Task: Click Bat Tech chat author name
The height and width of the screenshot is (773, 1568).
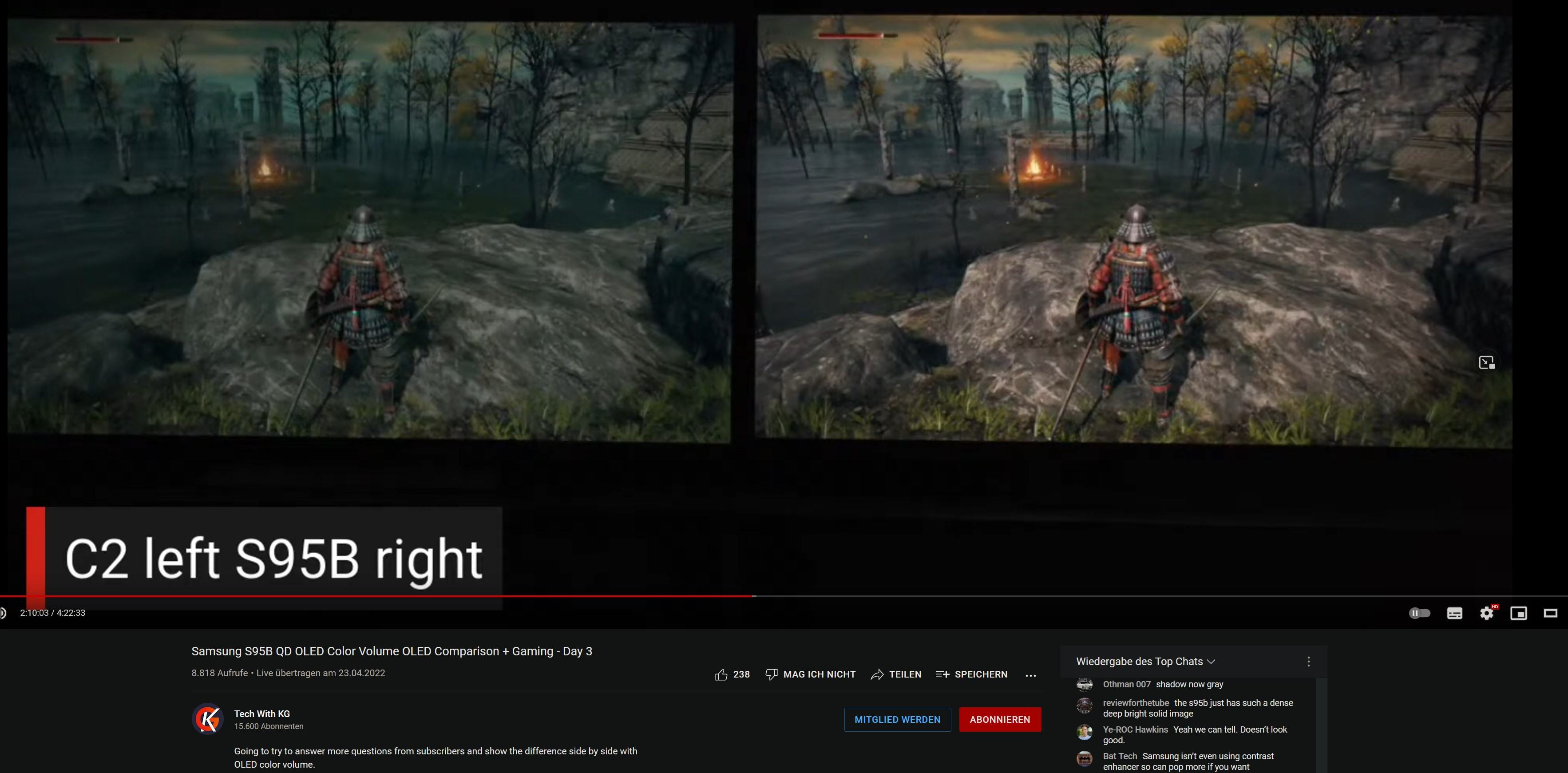Action: [x=1119, y=757]
